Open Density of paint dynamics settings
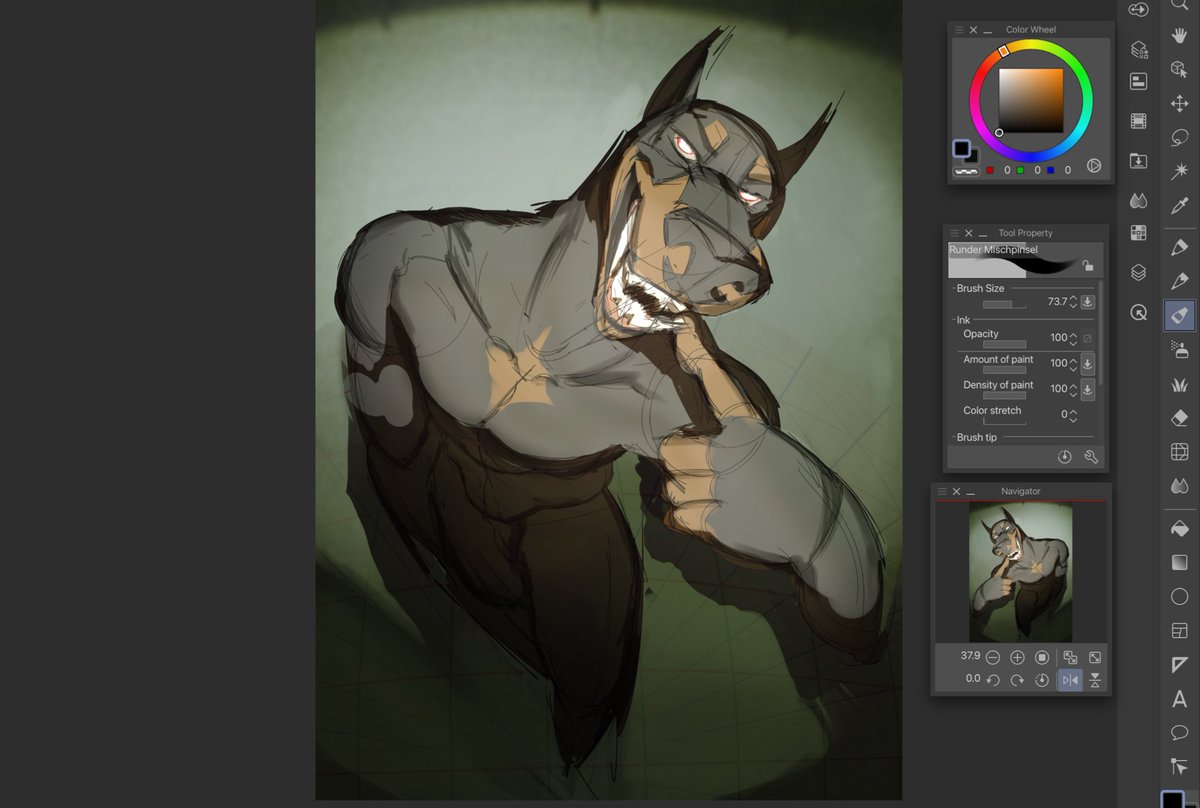This screenshot has width=1200, height=808. click(1087, 388)
